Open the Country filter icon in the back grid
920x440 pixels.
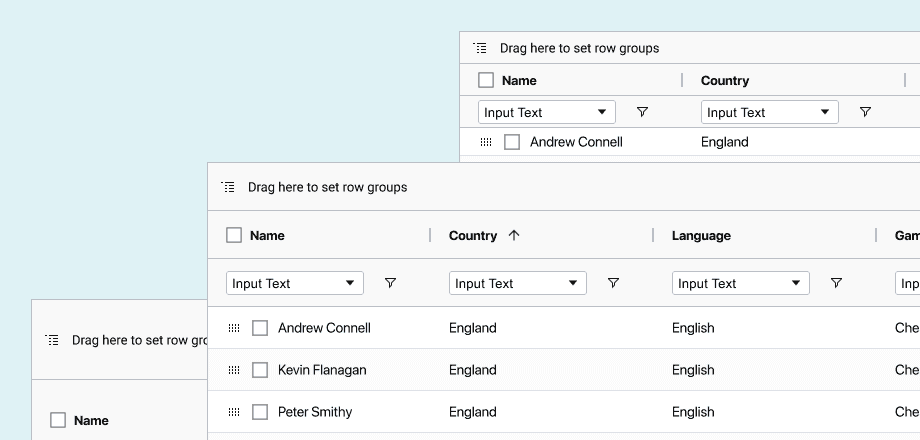(865, 112)
